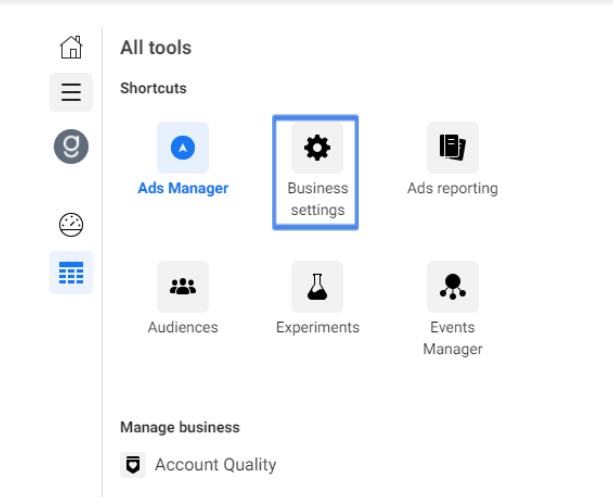Click the Ads Manager text label
This screenshot has width=613, height=497.
(x=183, y=188)
